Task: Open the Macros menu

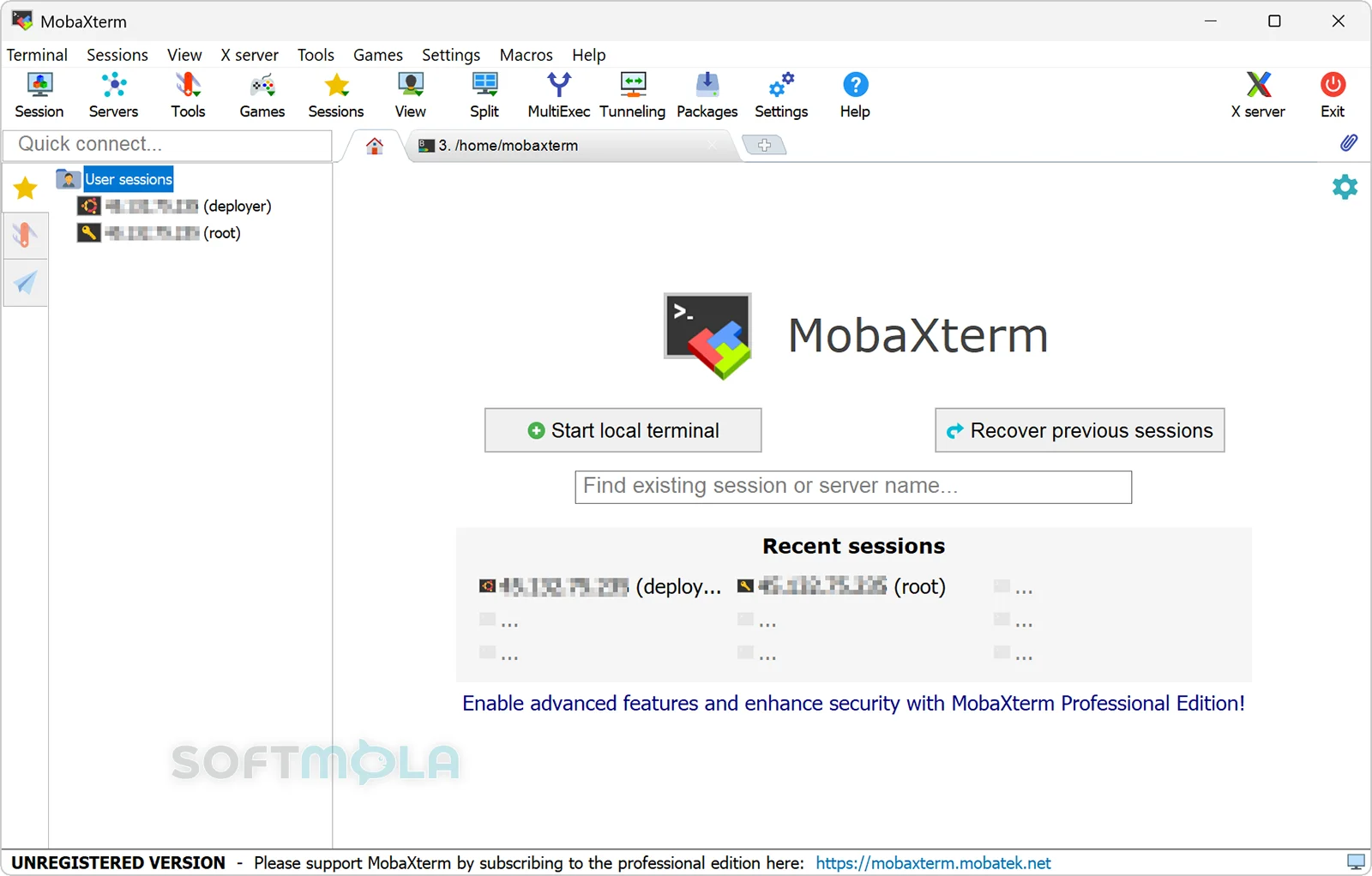Action: coord(526,55)
